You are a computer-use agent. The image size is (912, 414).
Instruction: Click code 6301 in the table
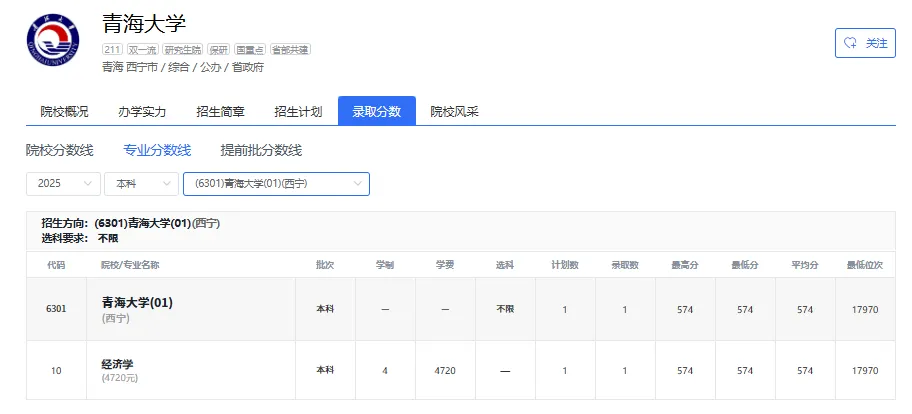(x=56, y=309)
